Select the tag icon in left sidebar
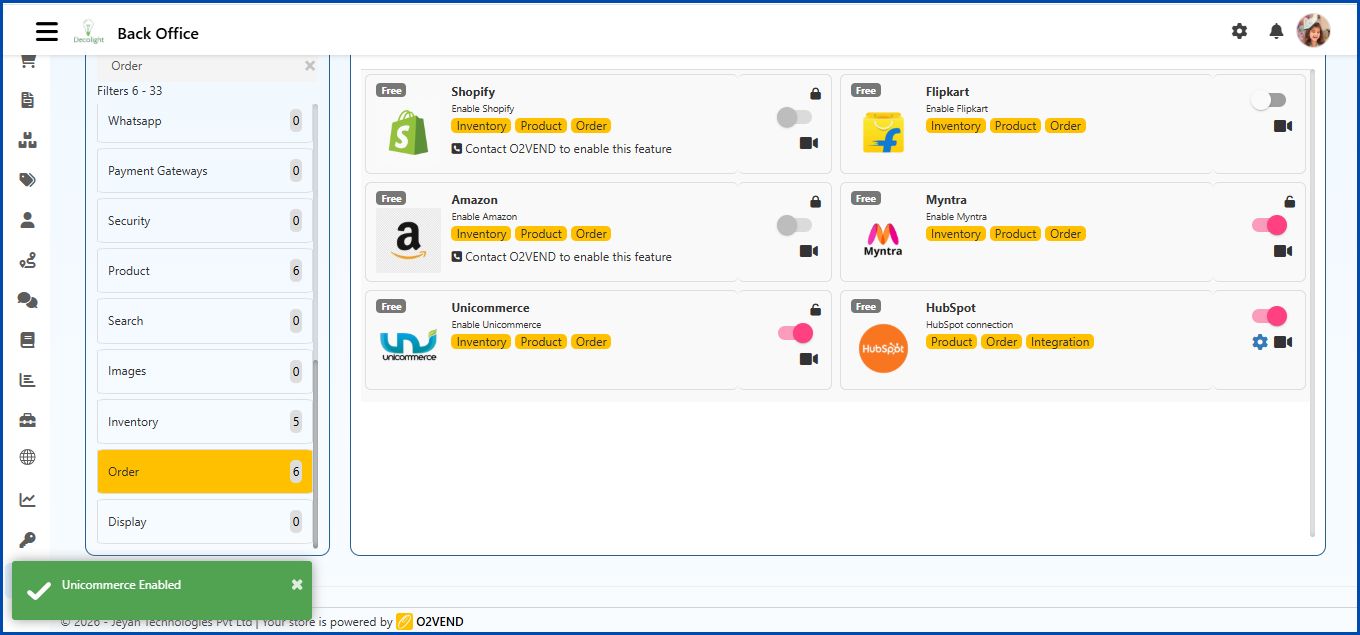The width and height of the screenshot is (1360, 635). [29, 180]
